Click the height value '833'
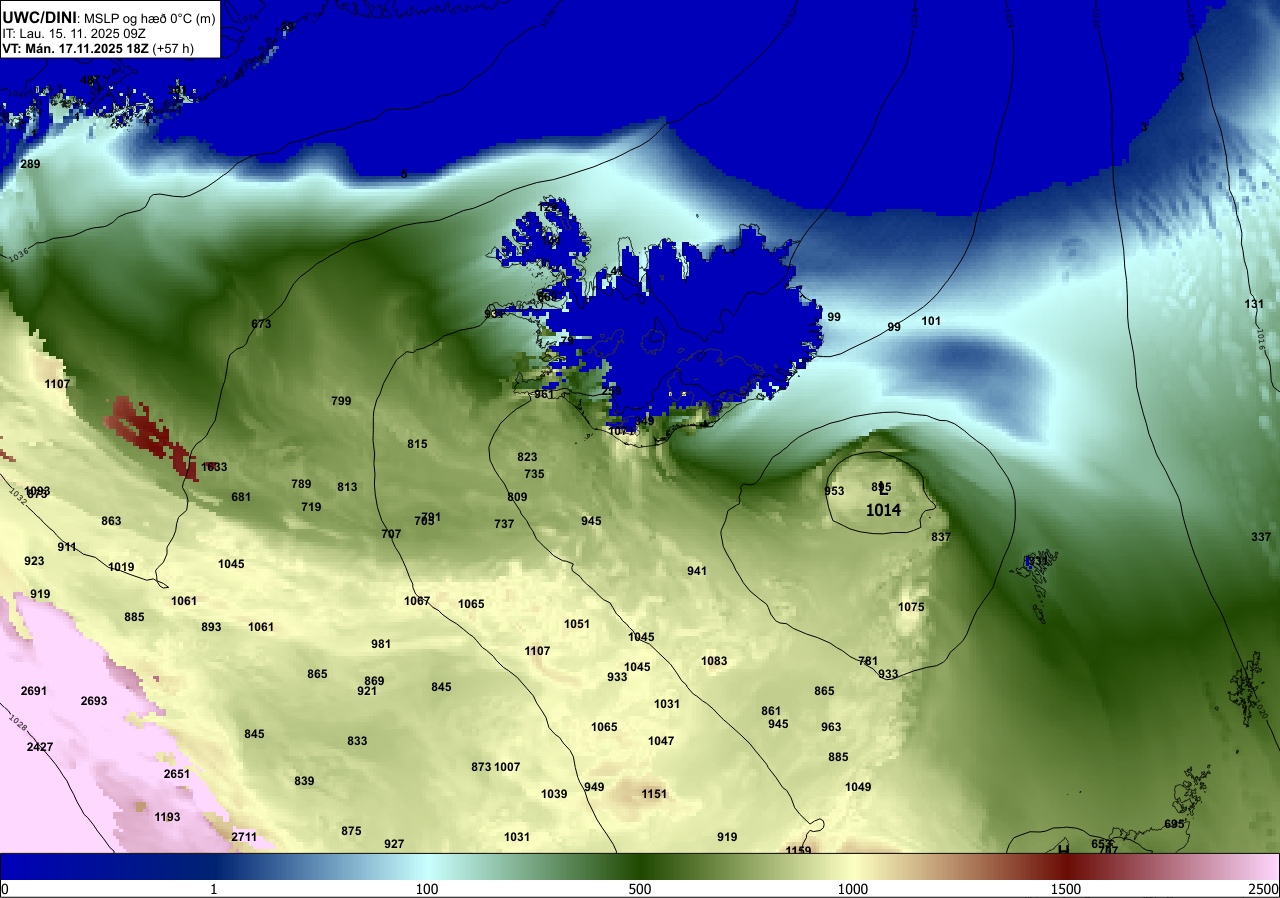 (x=357, y=741)
